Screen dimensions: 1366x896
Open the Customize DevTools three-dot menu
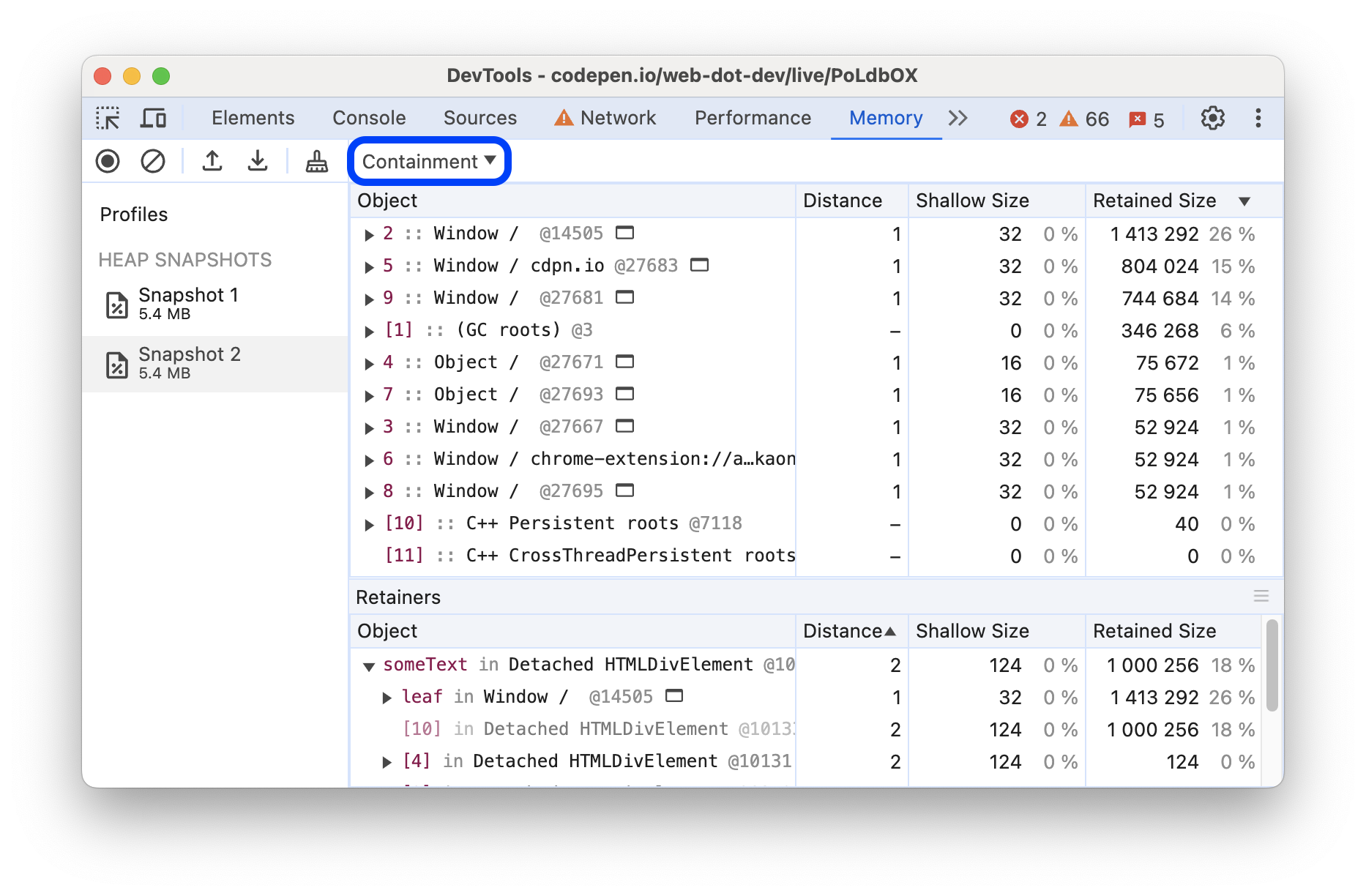tap(1258, 118)
